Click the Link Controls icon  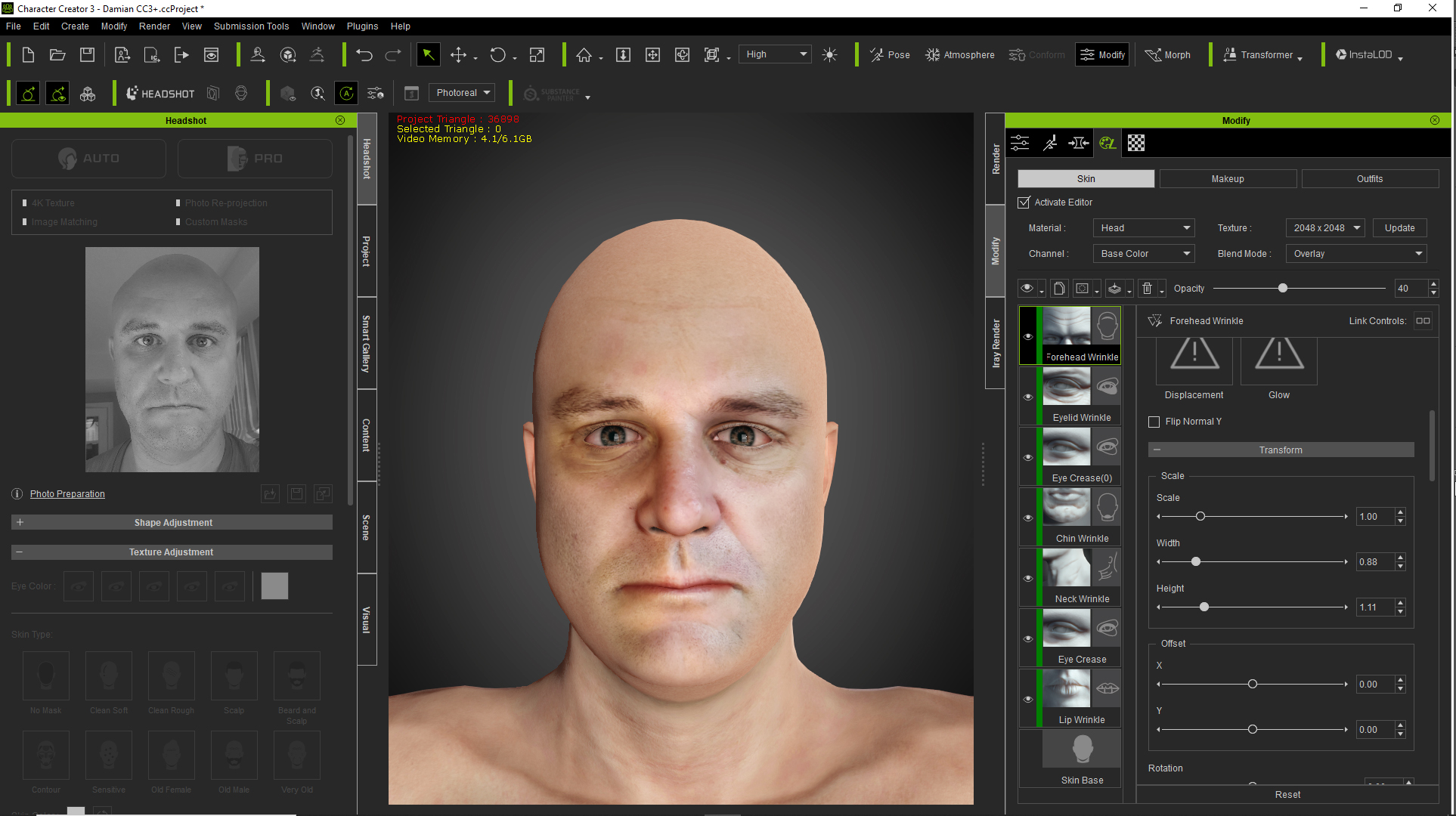coord(1423,321)
